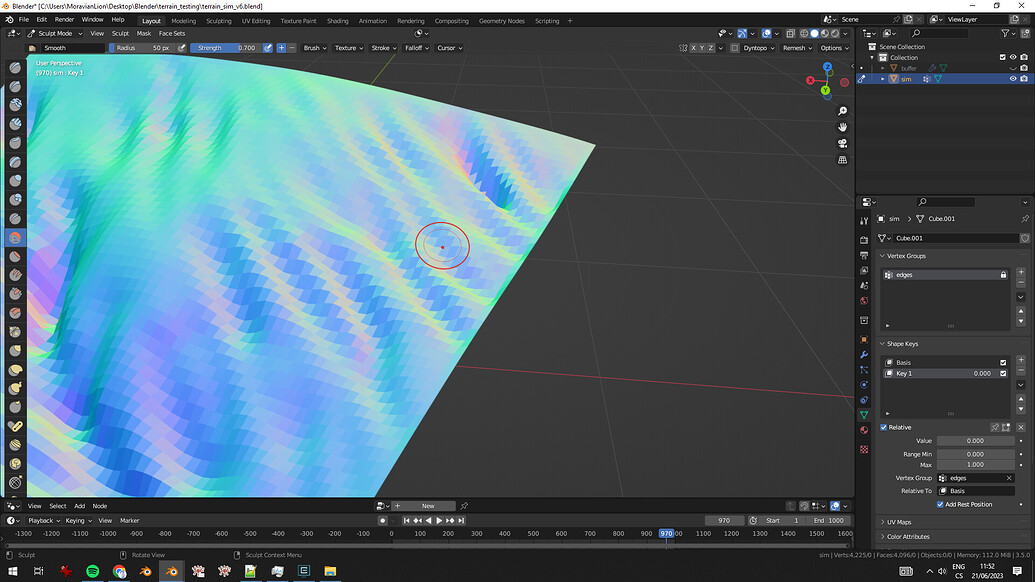Toggle Collection visibility eye icon
Image resolution: width=1035 pixels, height=582 pixels.
coord(1013,57)
